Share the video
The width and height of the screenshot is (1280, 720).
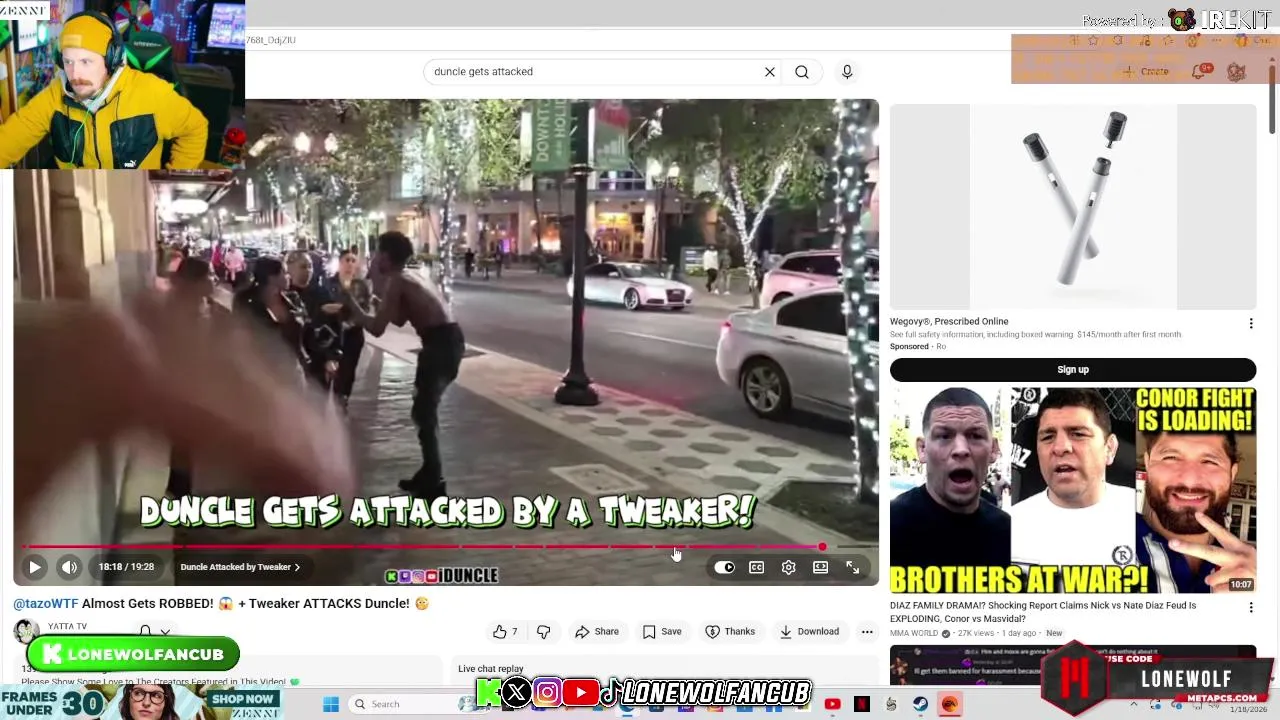597,632
